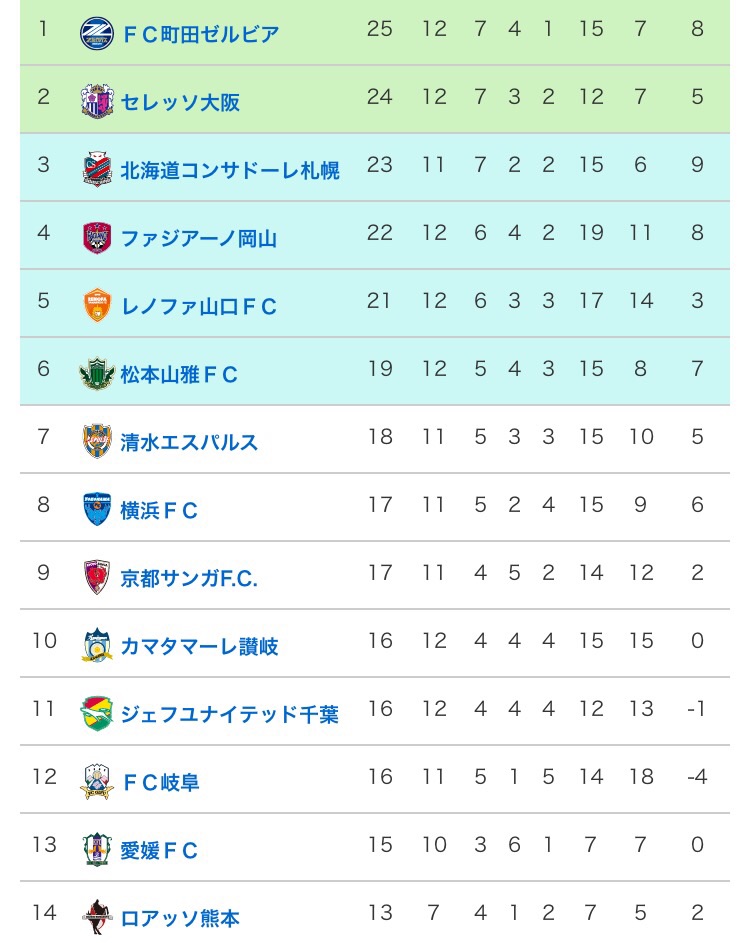Click the ジェフユナイテッド千葉 name link
This screenshot has height=943, width=750.
pyautogui.click(x=229, y=714)
